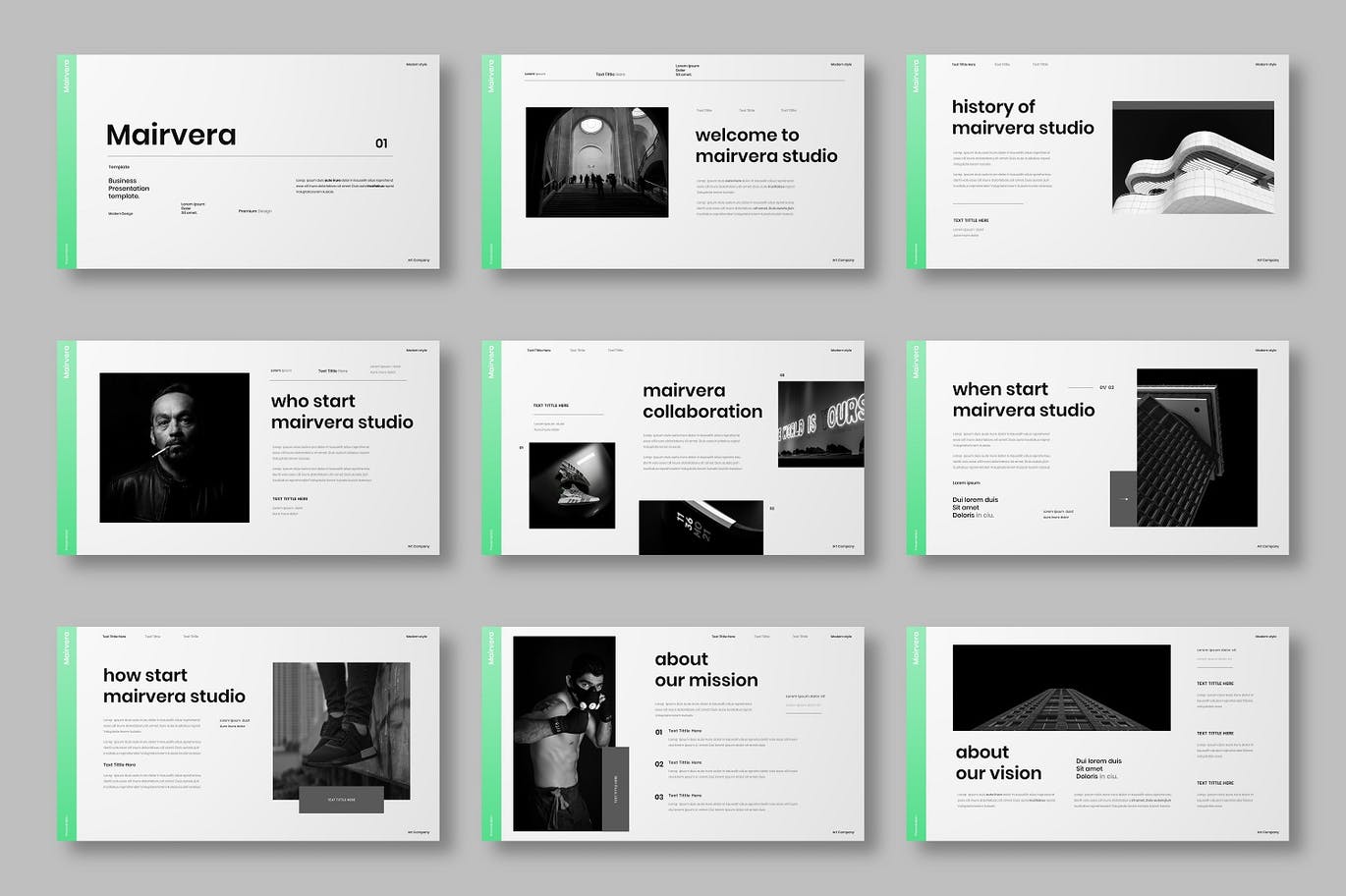Select the 'history of mairvera studio' heading

pyautogui.click(x=1022, y=117)
